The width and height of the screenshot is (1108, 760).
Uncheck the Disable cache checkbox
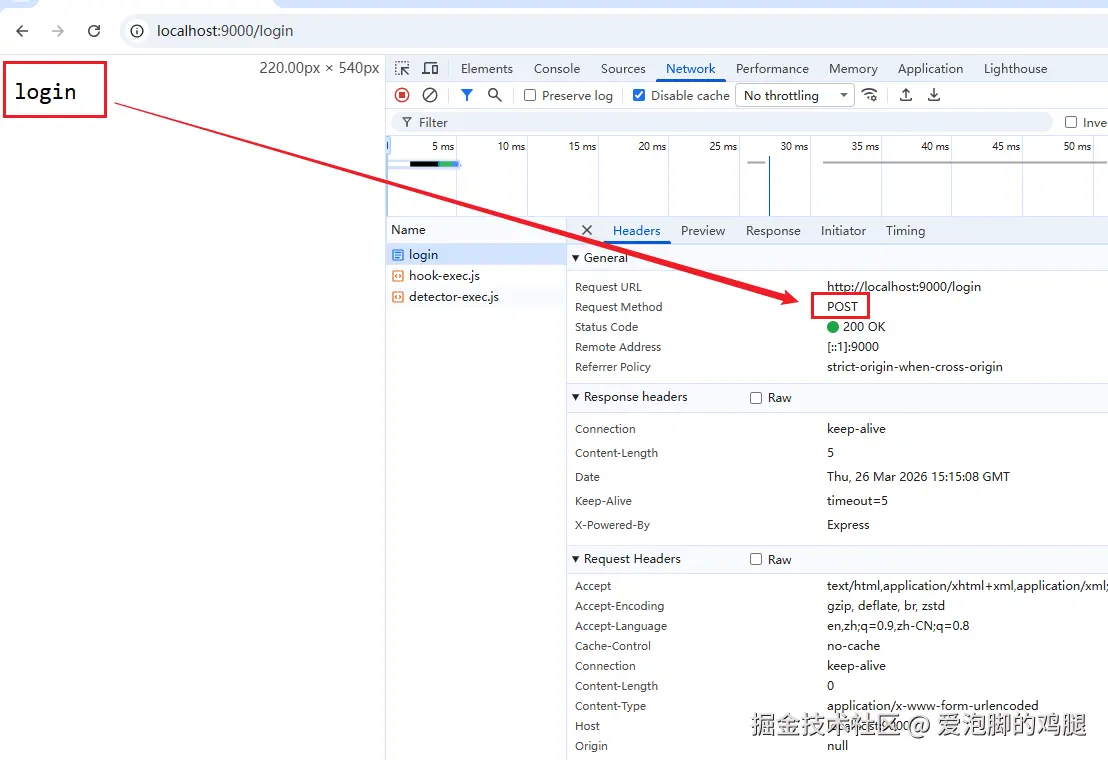[x=639, y=96]
